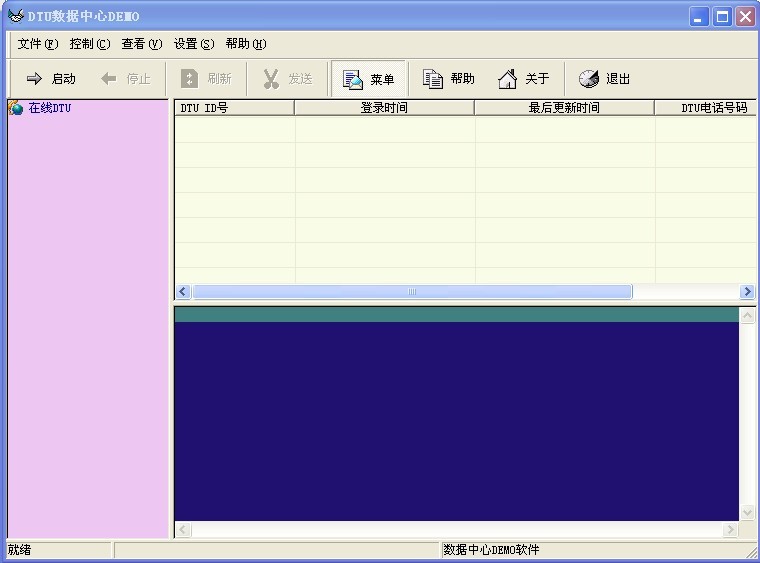This screenshot has width=760, height=563.
Task: Open the 设置(S) menu
Action: coord(194,44)
